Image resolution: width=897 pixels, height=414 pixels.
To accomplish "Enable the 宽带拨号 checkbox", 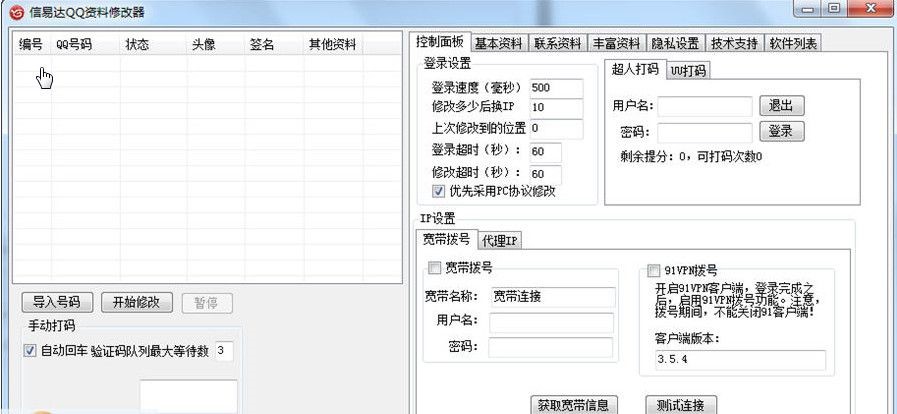I will (x=434, y=267).
